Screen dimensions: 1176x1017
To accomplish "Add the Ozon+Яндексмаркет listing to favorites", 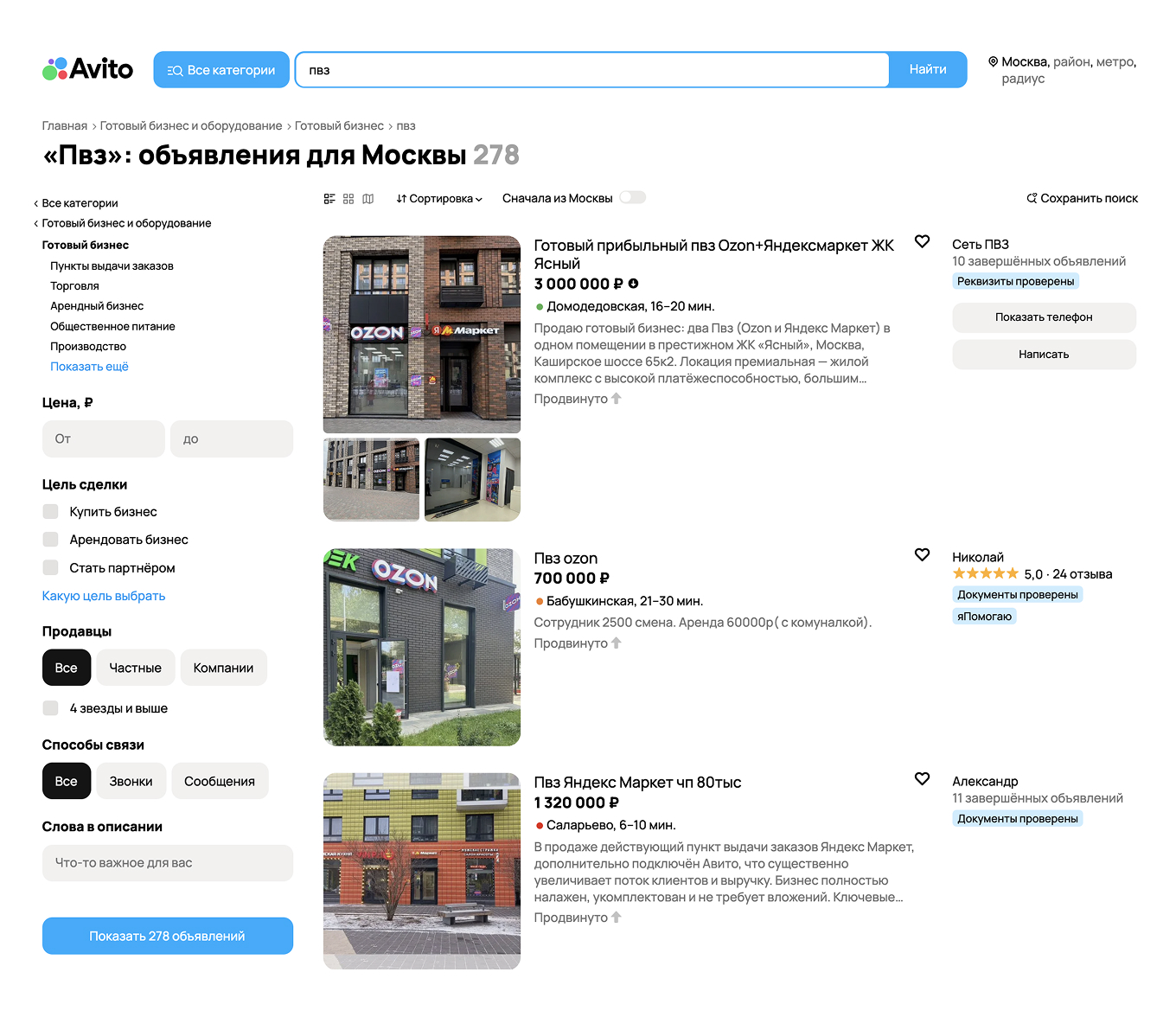I will pos(922,241).
